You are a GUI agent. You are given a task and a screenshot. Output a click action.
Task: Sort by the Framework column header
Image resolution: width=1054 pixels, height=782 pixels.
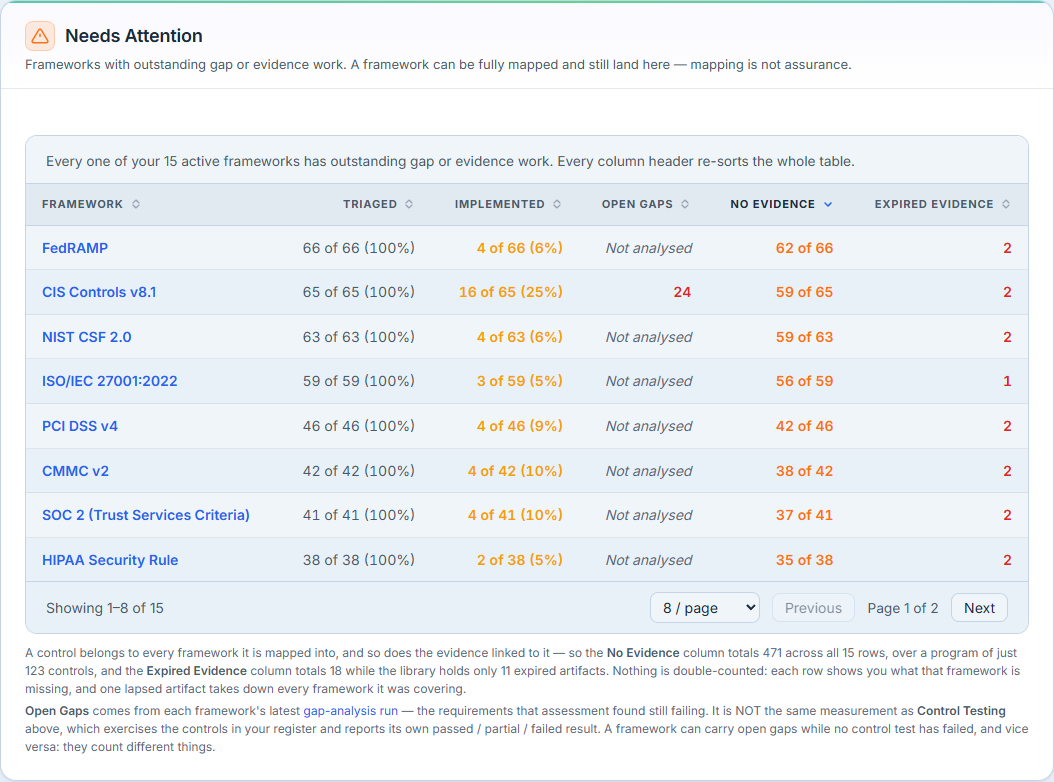91,204
